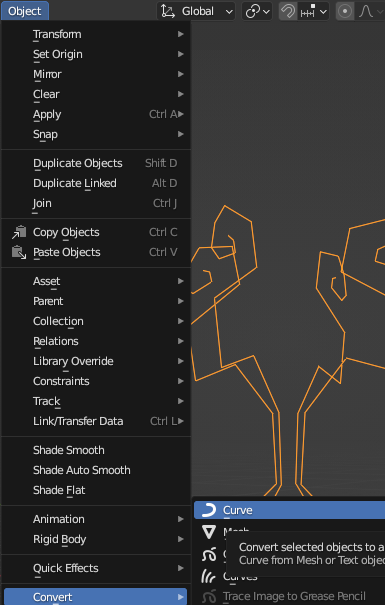The height and width of the screenshot is (605, 385).
Task: Toggle the snap magnet button
Action: pyautogui.click(x=288, y=11)
